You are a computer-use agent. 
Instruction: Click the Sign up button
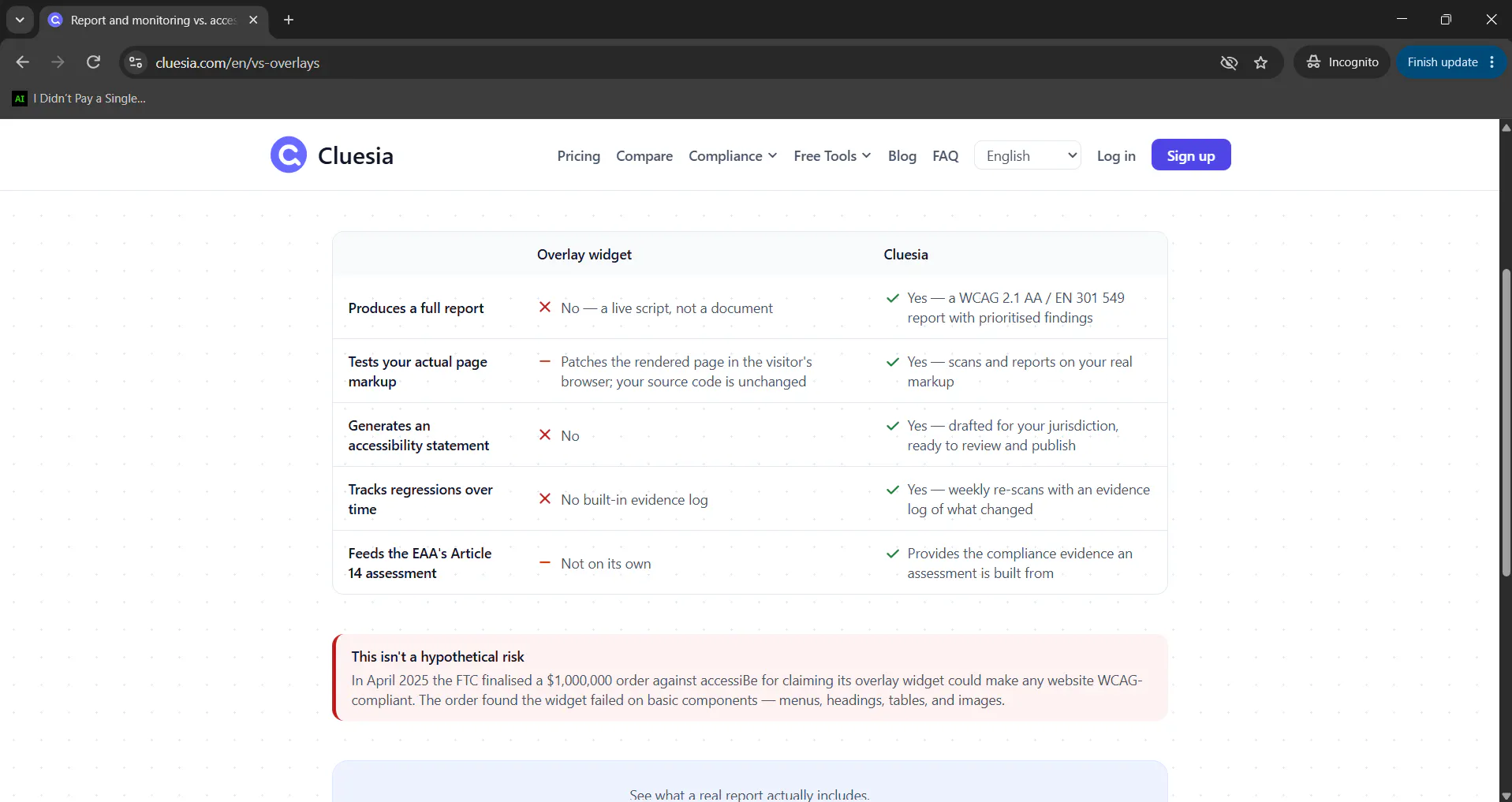[1191, 155]
